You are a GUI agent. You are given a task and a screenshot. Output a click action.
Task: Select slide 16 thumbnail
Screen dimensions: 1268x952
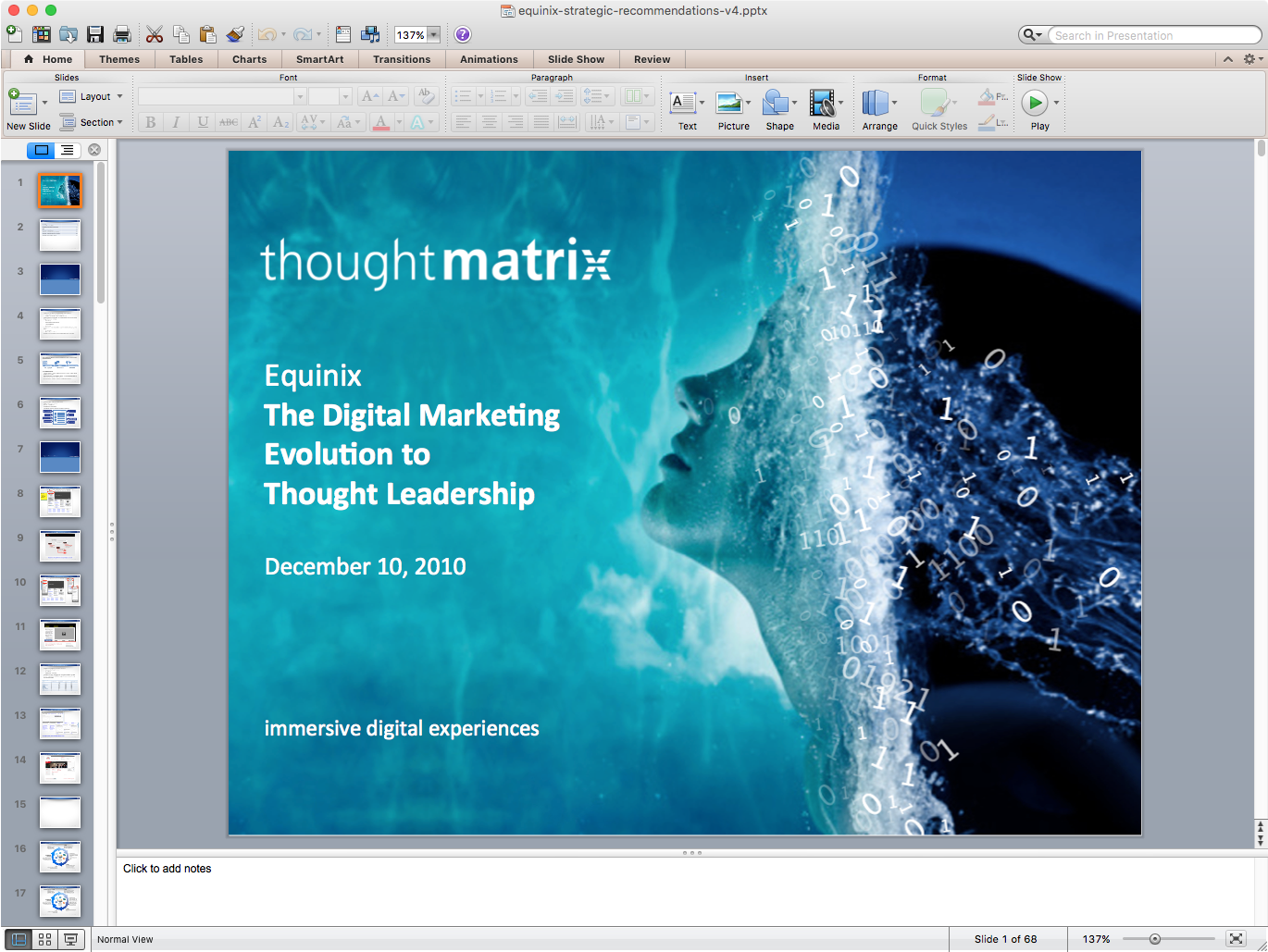(x=60, y=856)
